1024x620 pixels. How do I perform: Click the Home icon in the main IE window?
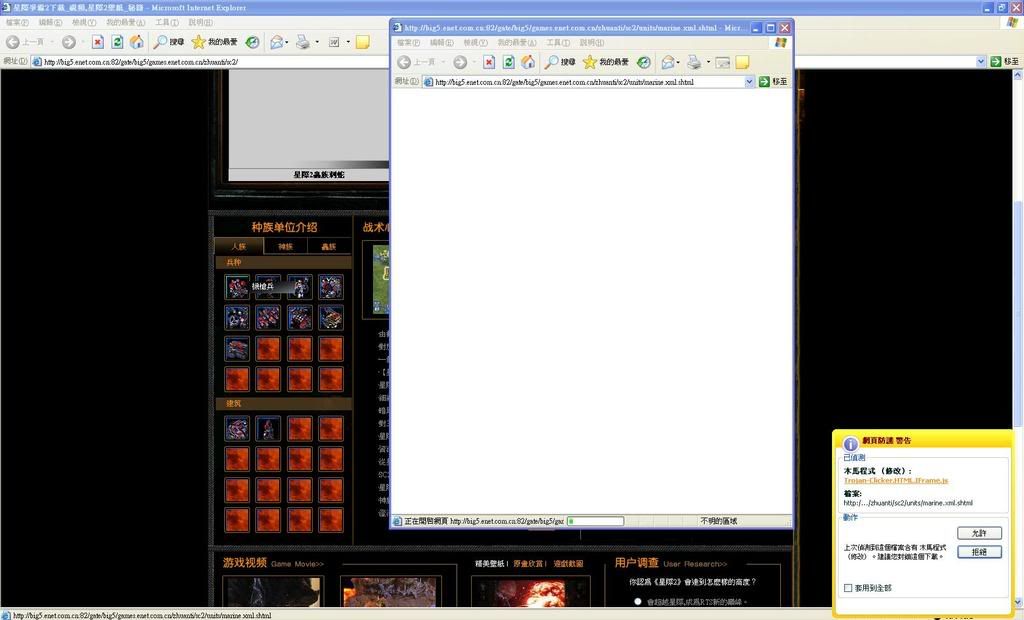click(x=136, y=42)
